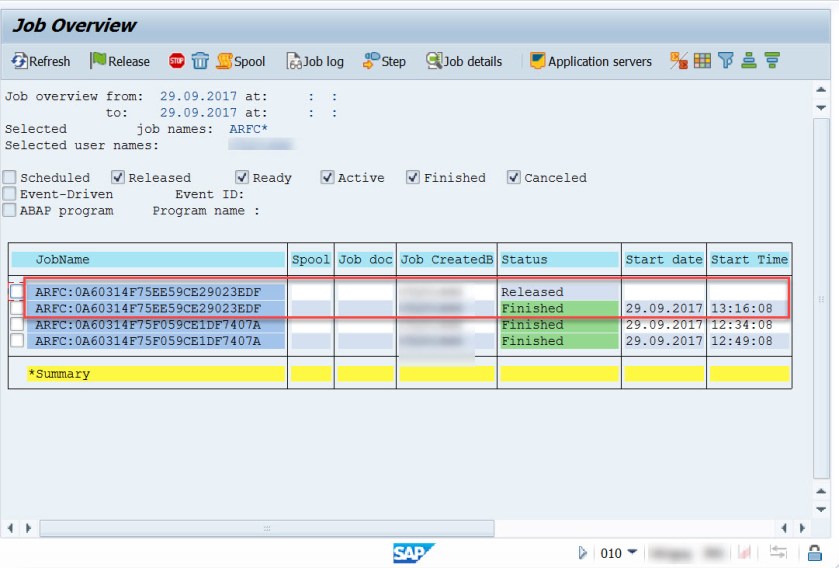Click the bottom scroll-down arrow on the right
Screen dimensions: 839x568
click(821, 509)
